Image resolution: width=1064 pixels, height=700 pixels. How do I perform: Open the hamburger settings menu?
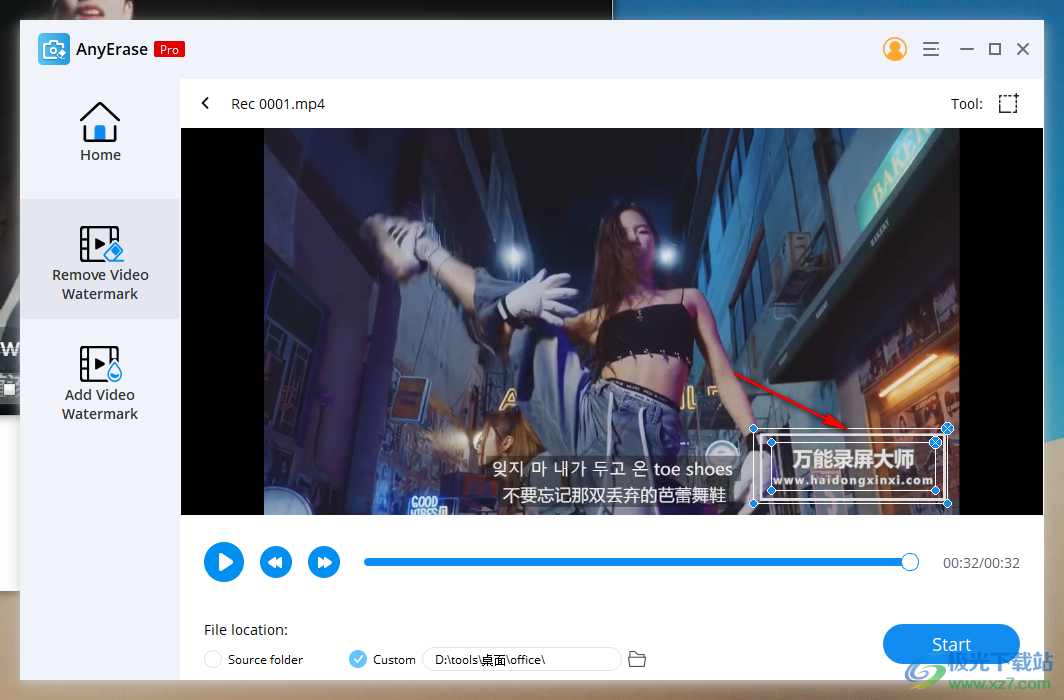pos(931,48)
